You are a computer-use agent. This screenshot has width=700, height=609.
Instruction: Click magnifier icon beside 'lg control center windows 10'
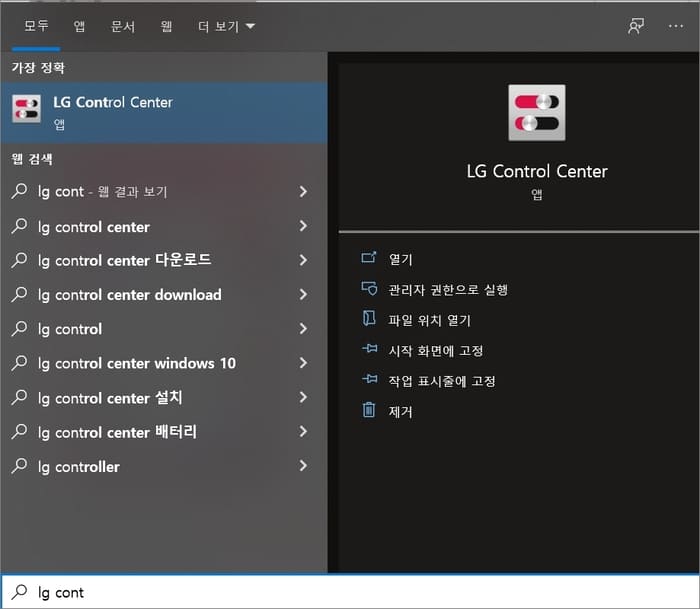tap(19, 363)
